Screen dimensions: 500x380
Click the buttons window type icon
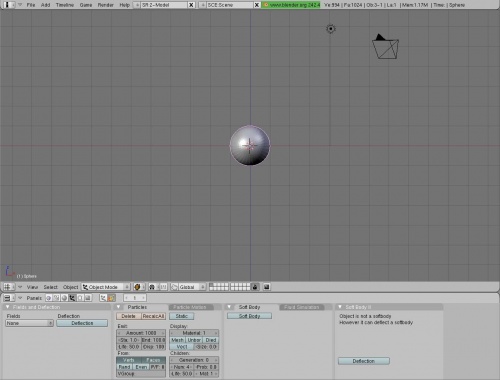(x=8, y=298)
